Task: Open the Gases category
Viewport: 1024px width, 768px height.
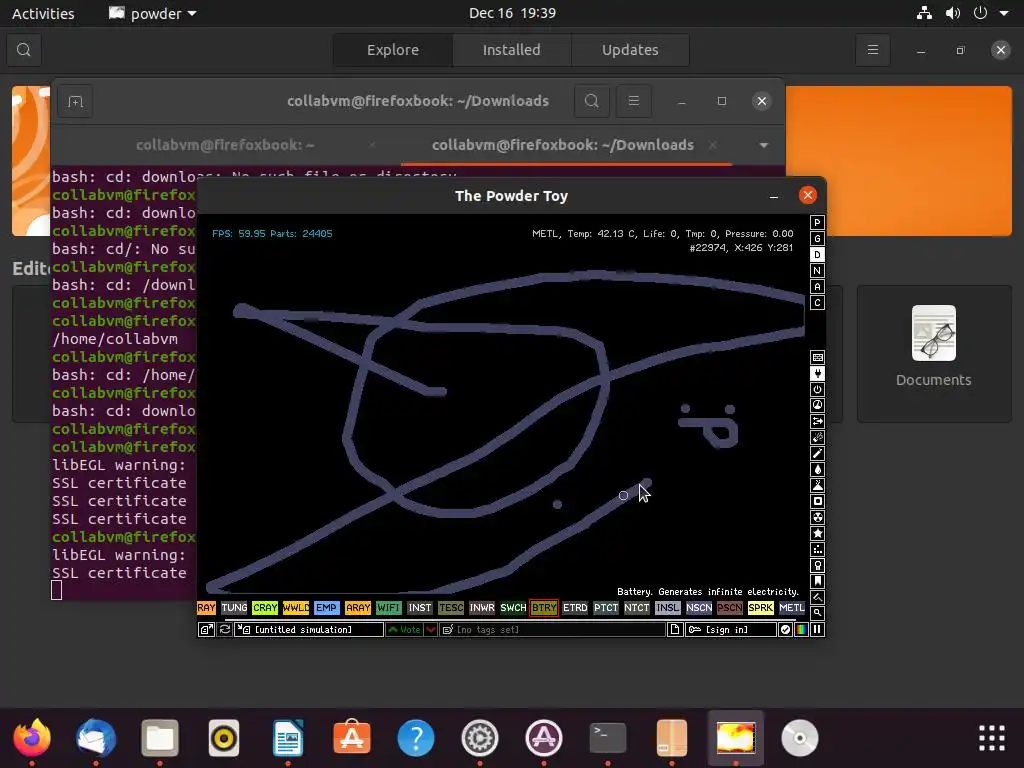Action: 817,453
